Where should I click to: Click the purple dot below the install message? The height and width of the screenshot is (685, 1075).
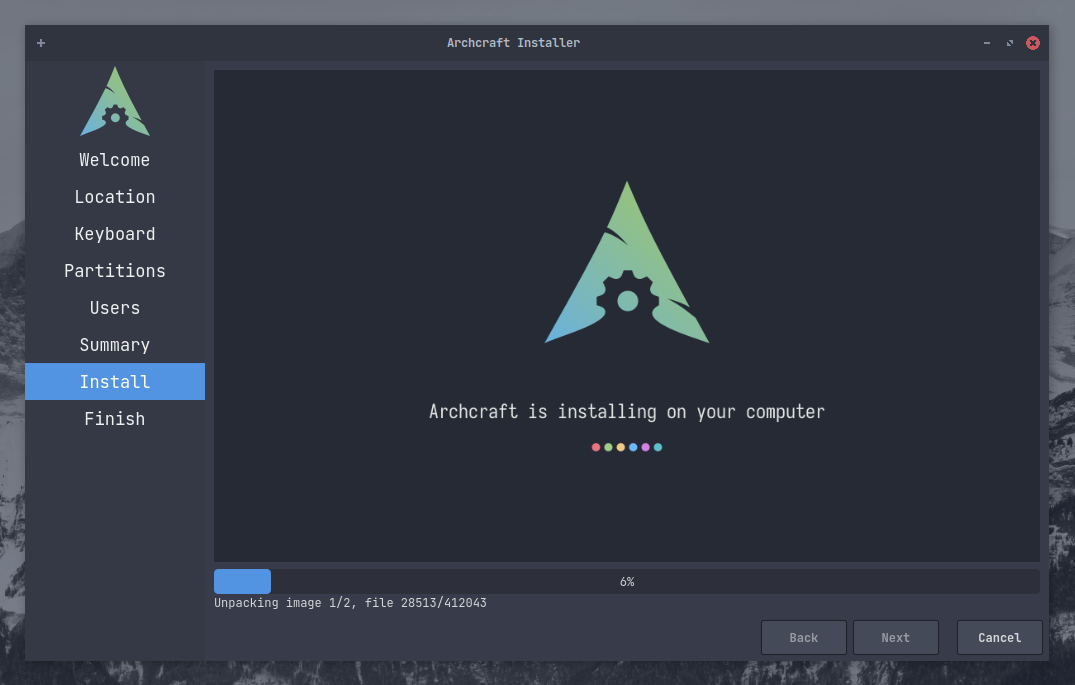645,447
